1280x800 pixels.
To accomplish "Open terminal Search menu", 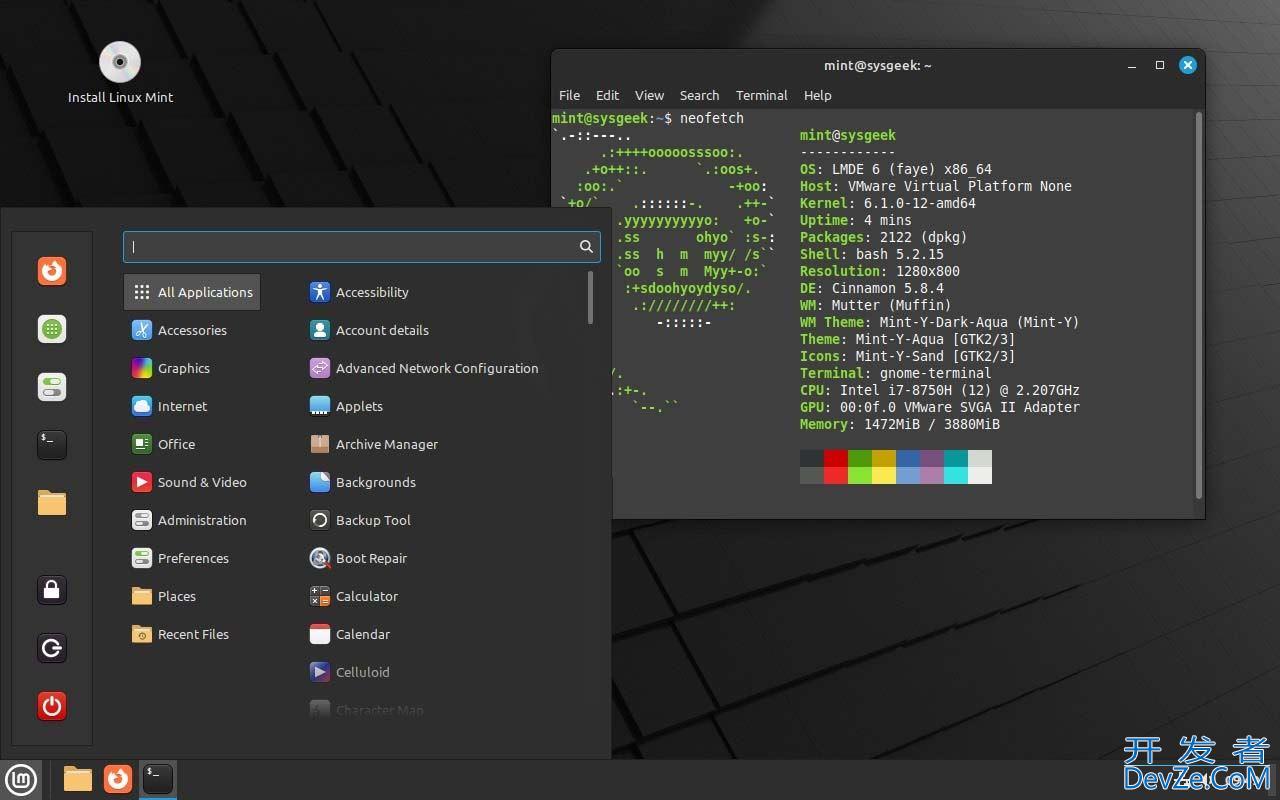I will pos(699,95).
